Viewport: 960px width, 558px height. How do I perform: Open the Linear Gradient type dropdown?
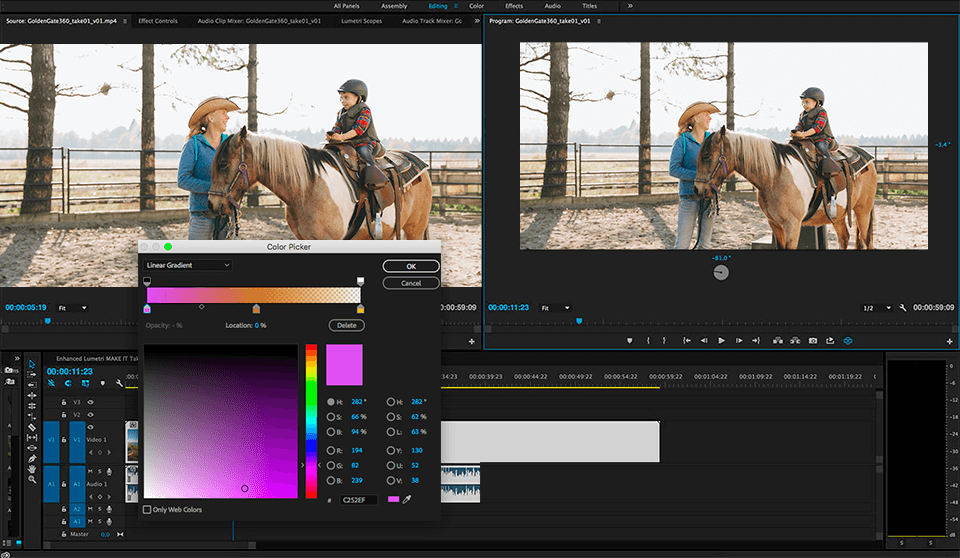187,265
